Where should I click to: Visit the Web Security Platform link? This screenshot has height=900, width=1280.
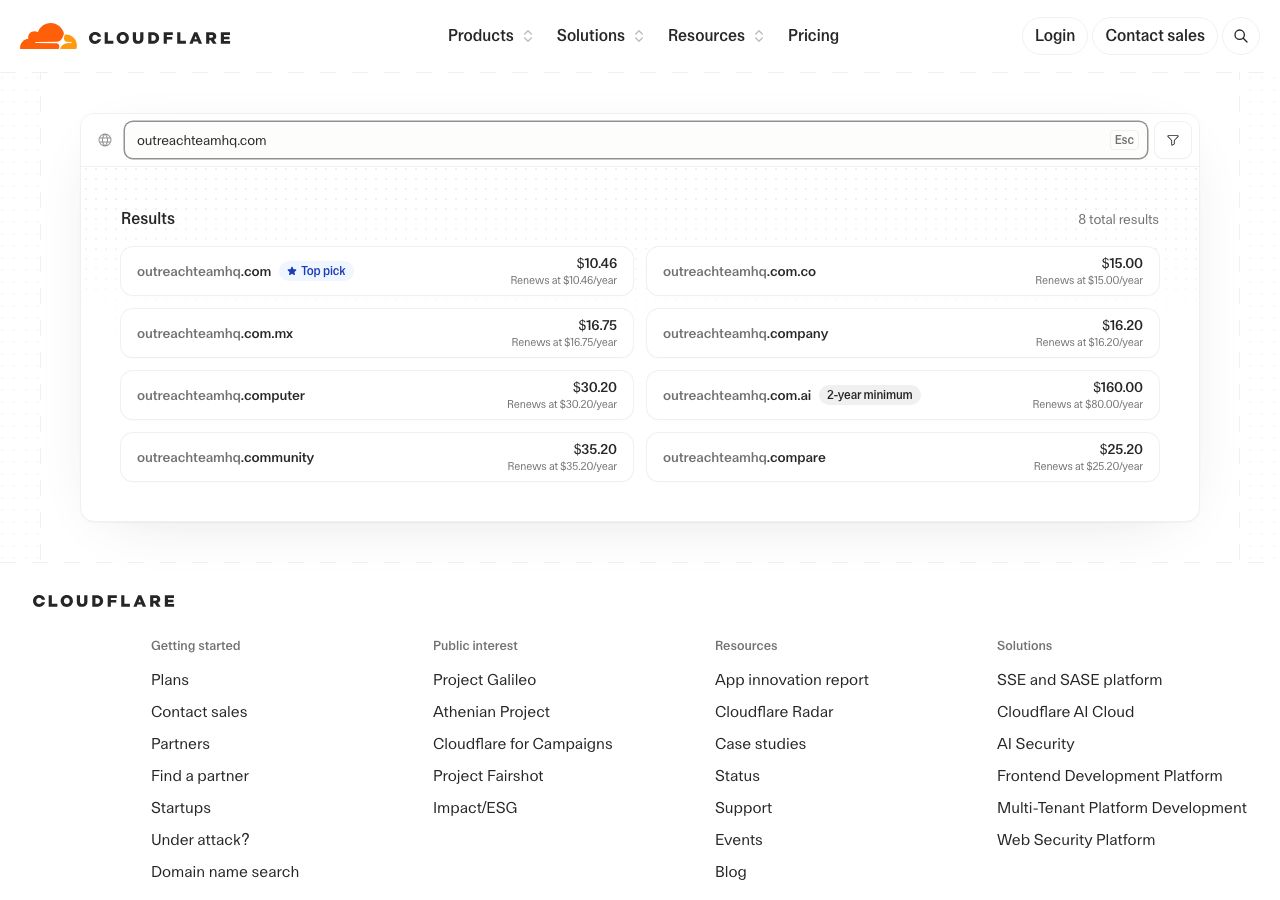(1076, 840)
